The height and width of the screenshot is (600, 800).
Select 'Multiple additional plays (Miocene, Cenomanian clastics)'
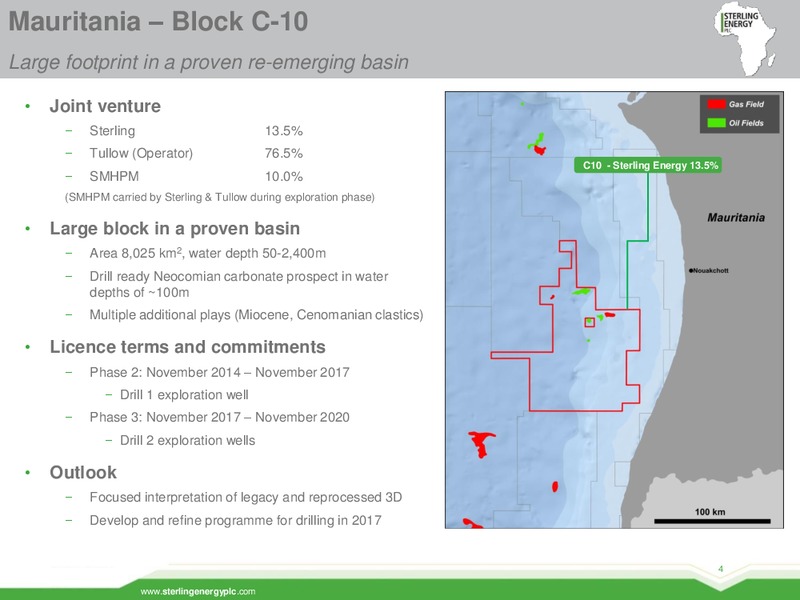click(x=256, y=315)
